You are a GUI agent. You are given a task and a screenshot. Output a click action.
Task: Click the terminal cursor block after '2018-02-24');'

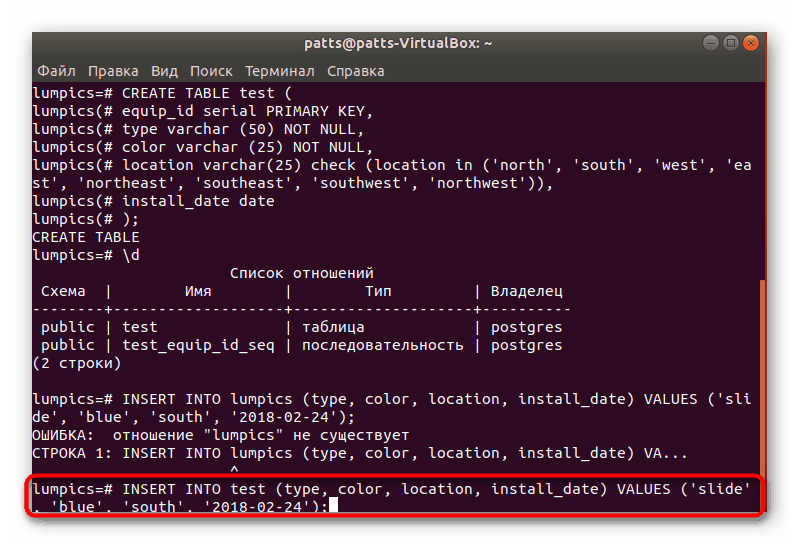[334, 505]
